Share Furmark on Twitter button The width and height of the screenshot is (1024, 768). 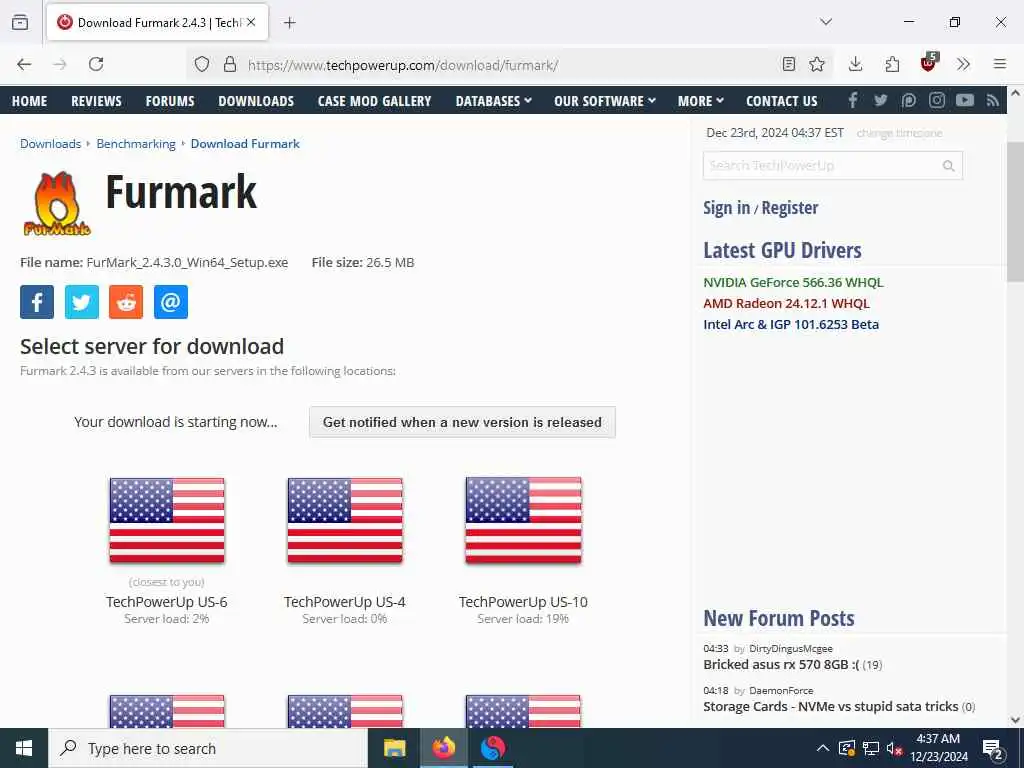(x=82, y=302)
